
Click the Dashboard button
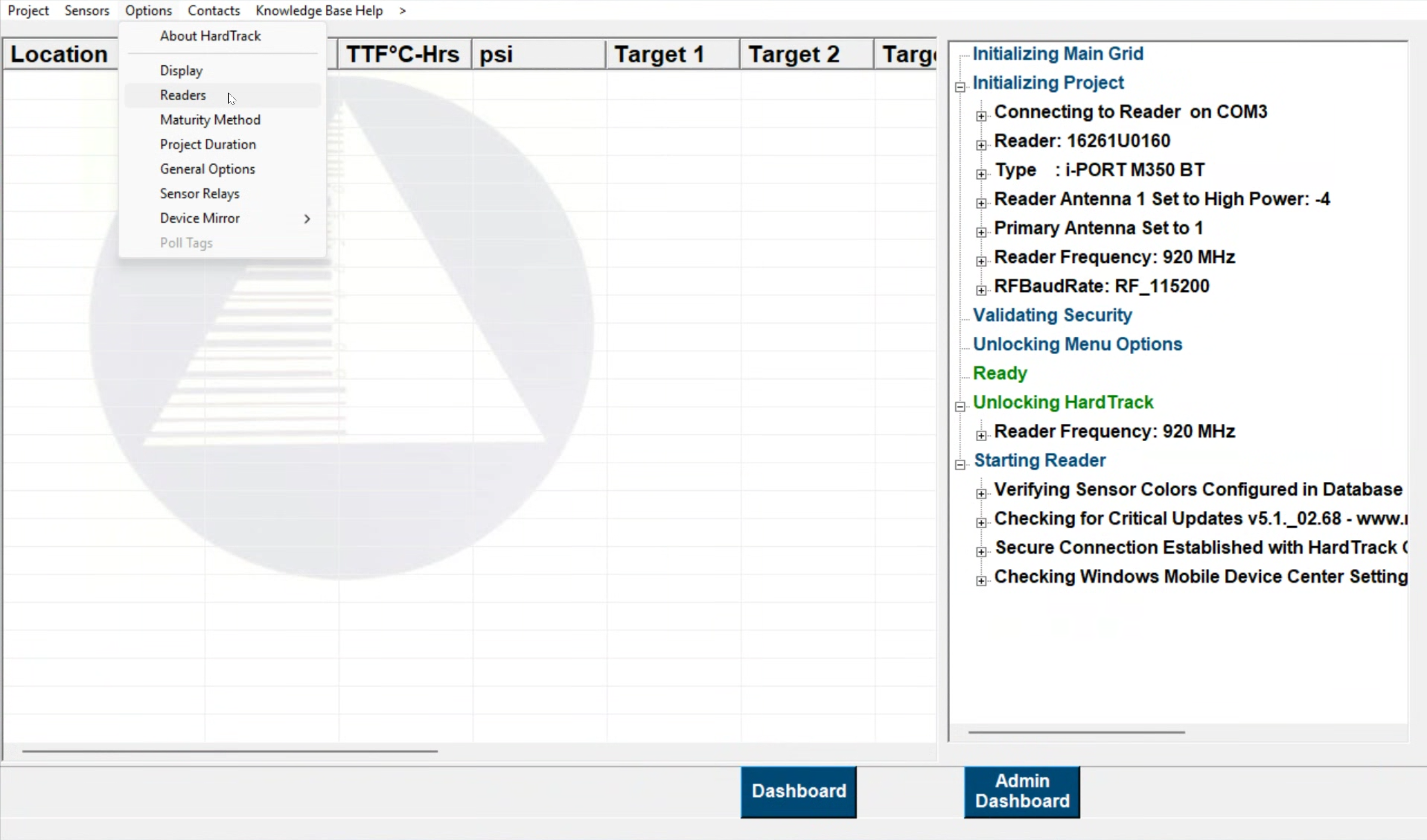(798, 791)
